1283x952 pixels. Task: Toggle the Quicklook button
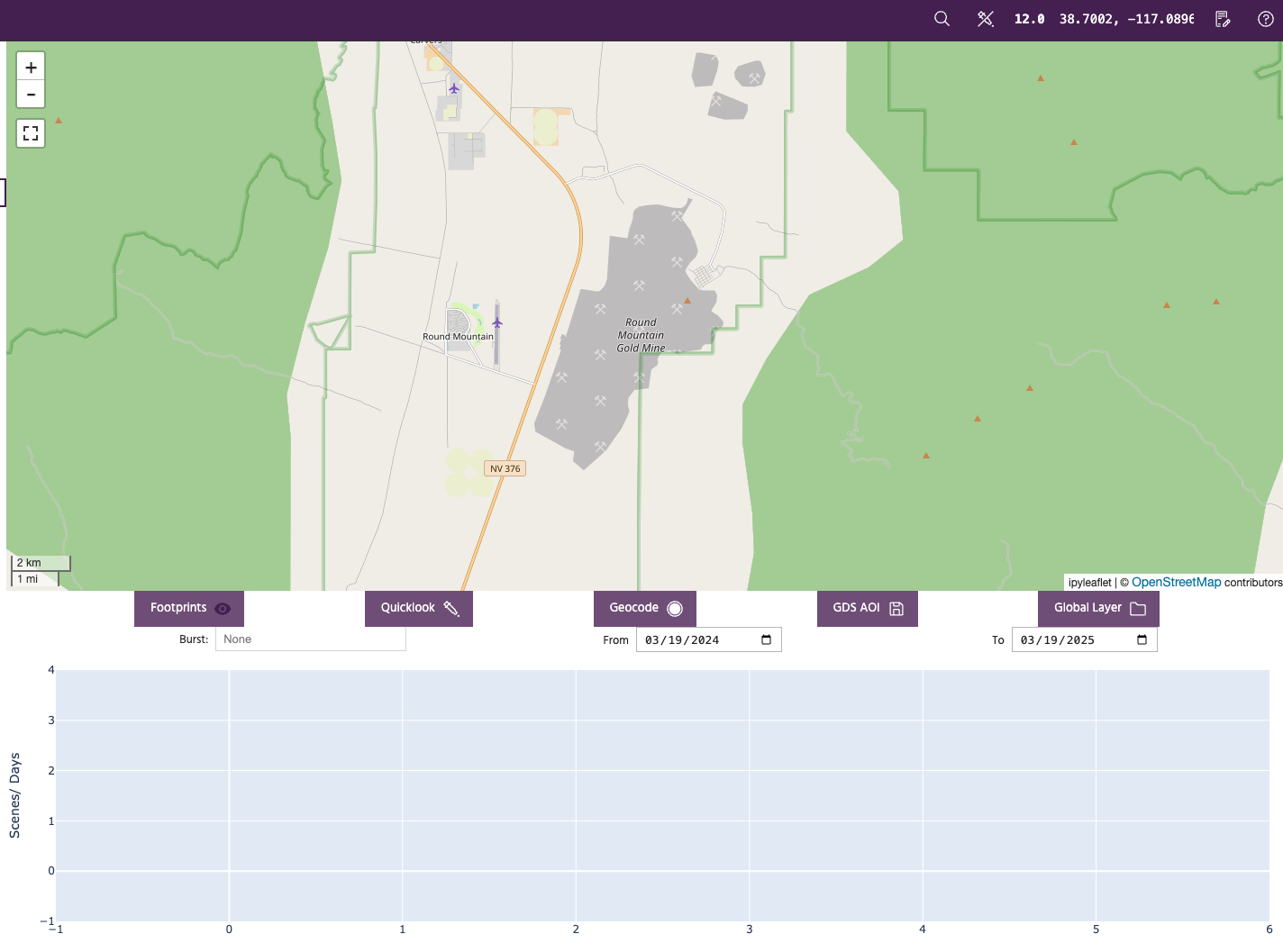click(419, 608)
